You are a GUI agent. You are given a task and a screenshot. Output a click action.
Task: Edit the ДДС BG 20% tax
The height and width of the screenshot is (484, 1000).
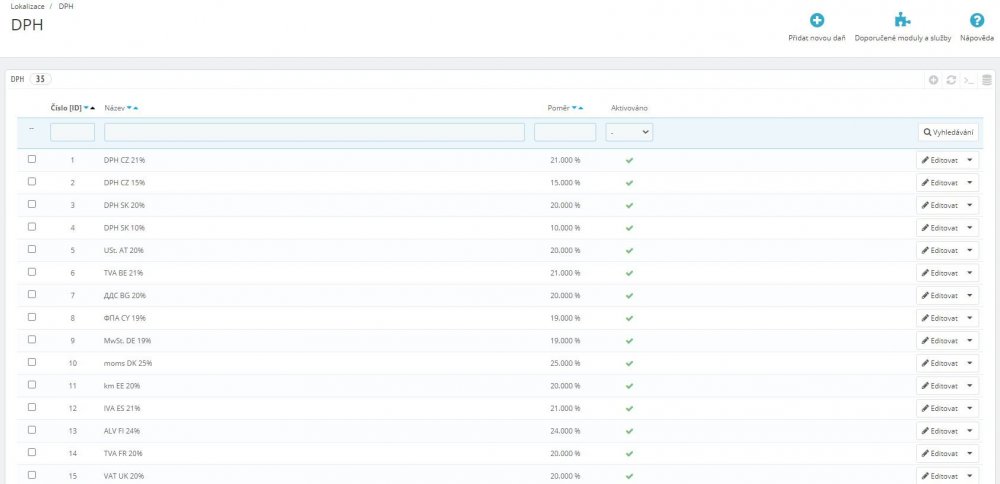940,296
